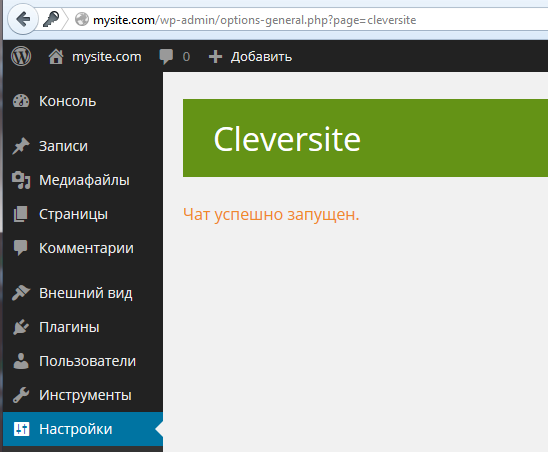Click the Медиафайлы media icon

pyautogui.click(x=21, y=180)
